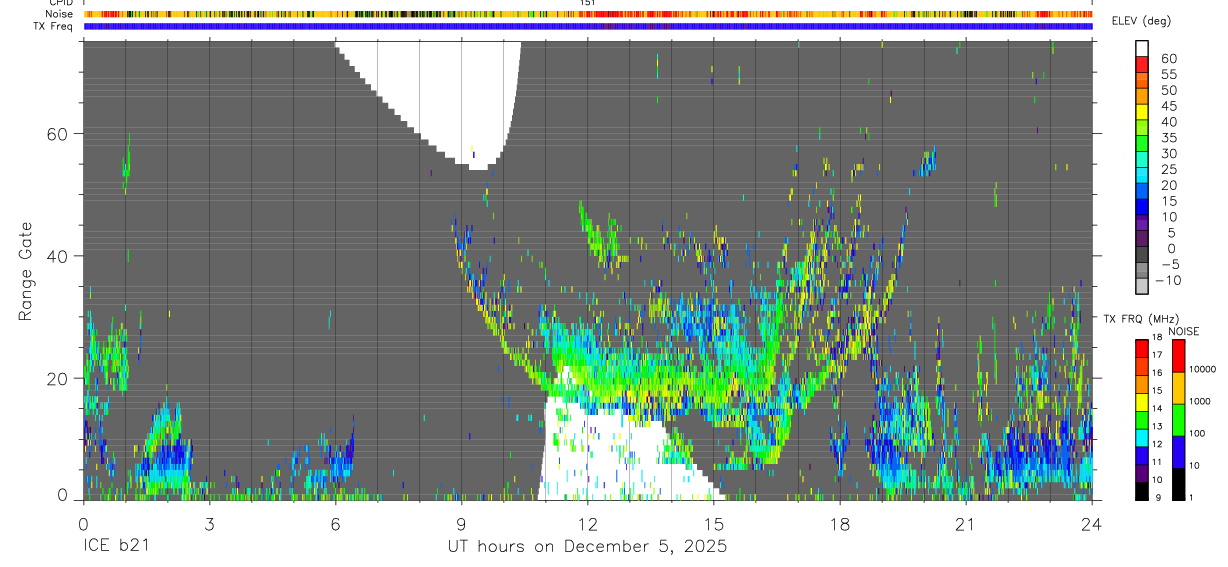The height and width of the screenshot is (567, 1228).
Task: Click the '0' tick on Range Gate axis
Action: [63, 496]
